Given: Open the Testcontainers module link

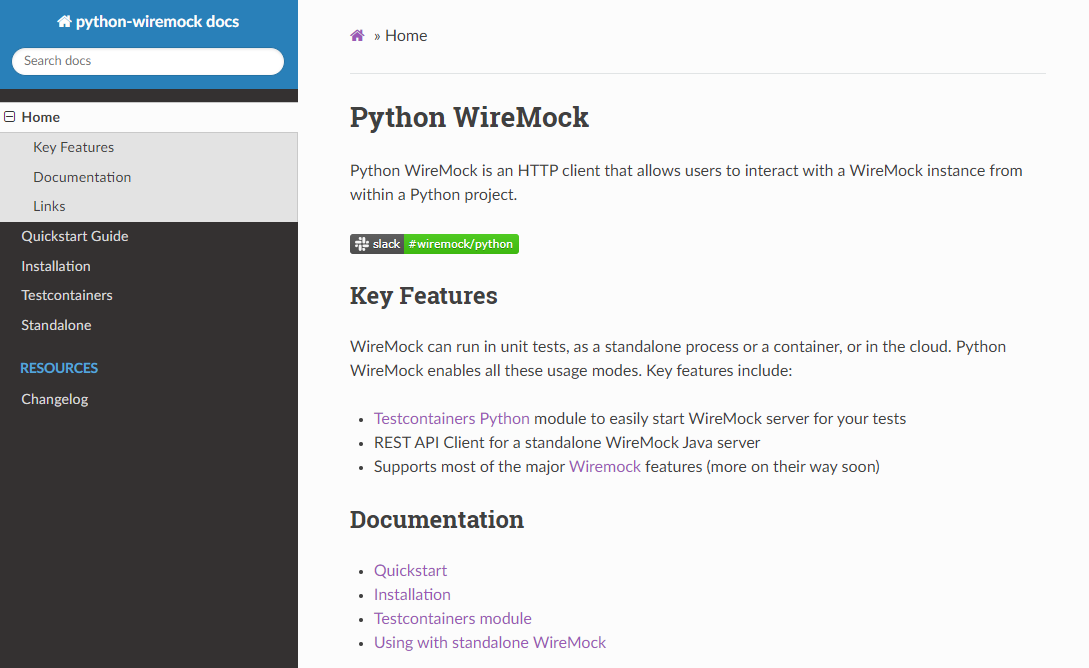Looking at the screenshot, I should pyautogui.click(x=453, y=619).
